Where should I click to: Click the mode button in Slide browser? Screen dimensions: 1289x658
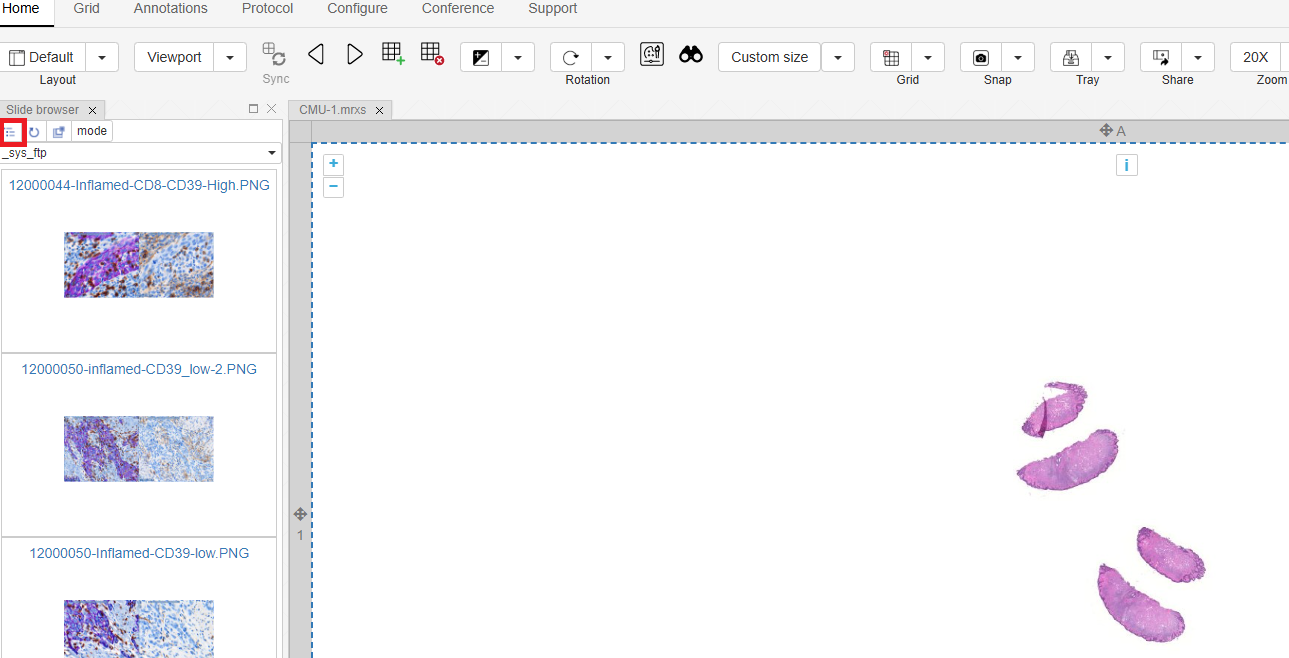[x=92, y=131]
